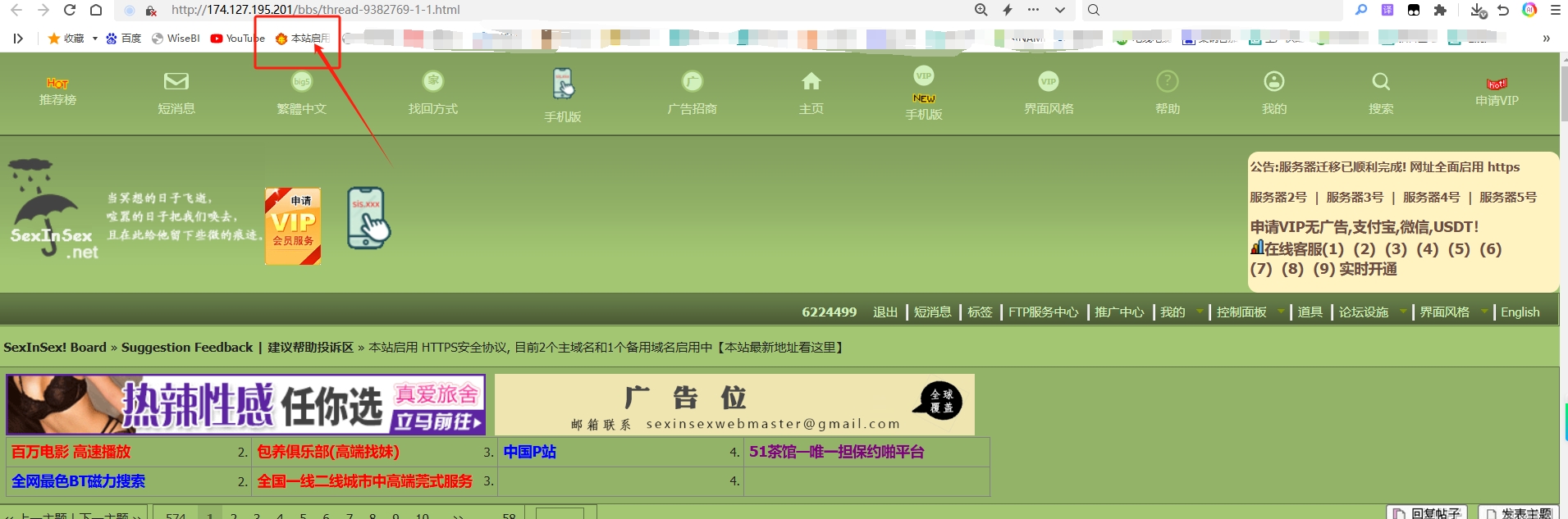Open the 帮助 question mark icon
This screenshot has width=1568, height=519.
1167,82
